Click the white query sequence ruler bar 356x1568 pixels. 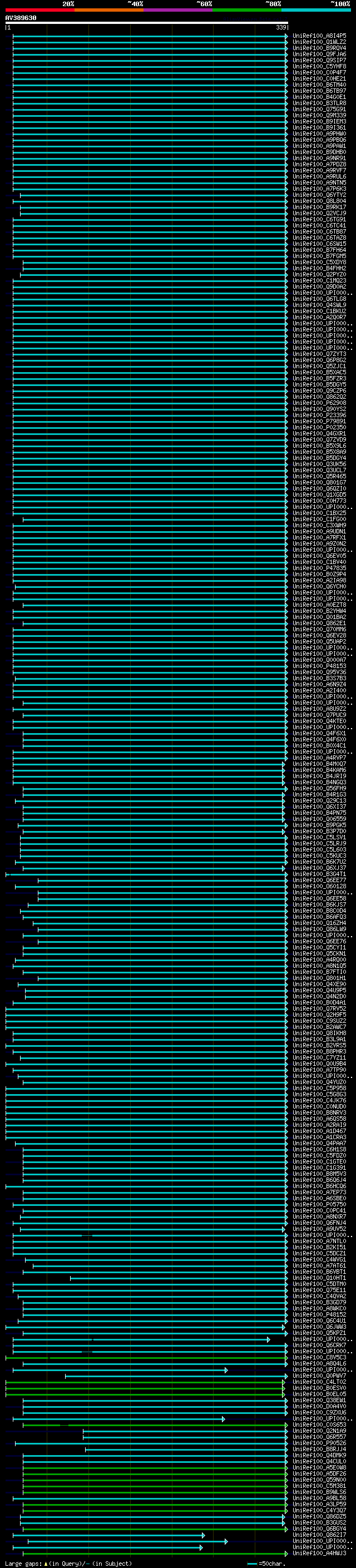point(147,23)
